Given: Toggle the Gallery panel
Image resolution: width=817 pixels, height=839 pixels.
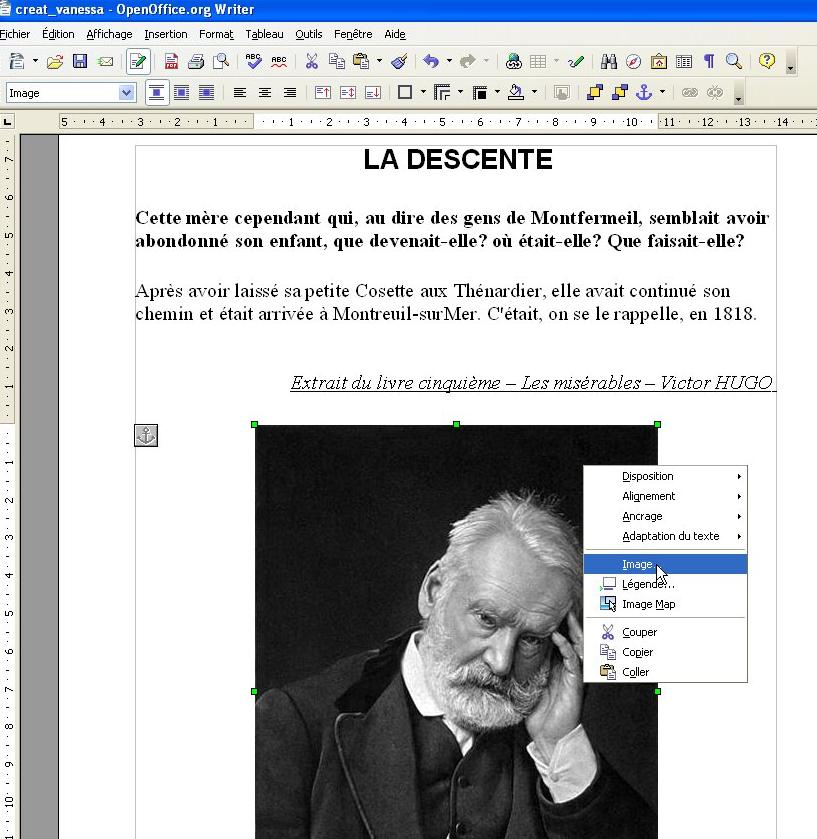Looking at the screenshot, I should click(x=659, y=62).
